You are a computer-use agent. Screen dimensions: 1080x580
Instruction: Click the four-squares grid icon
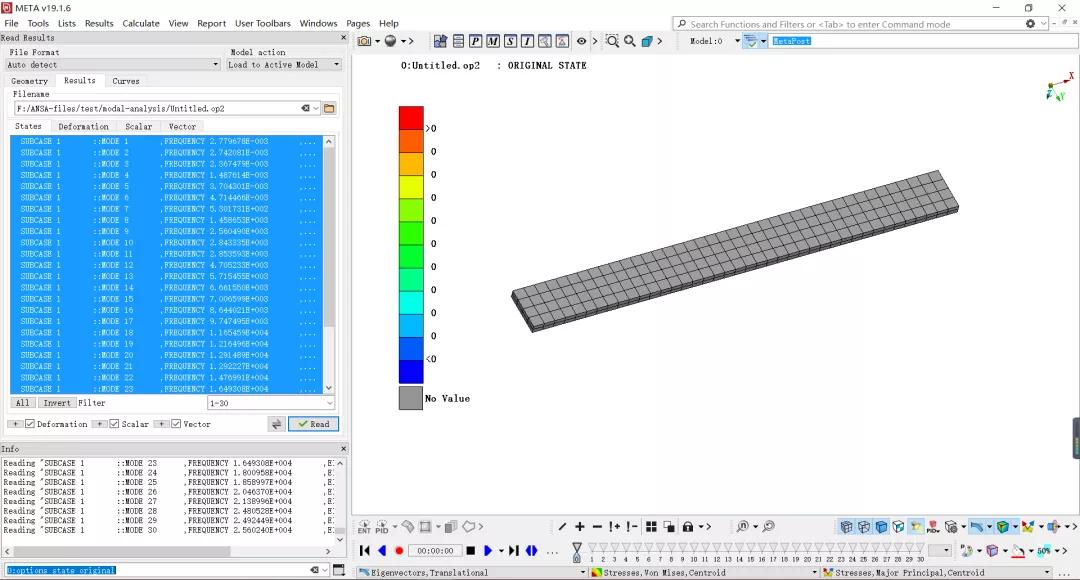(x=651, y=527)
